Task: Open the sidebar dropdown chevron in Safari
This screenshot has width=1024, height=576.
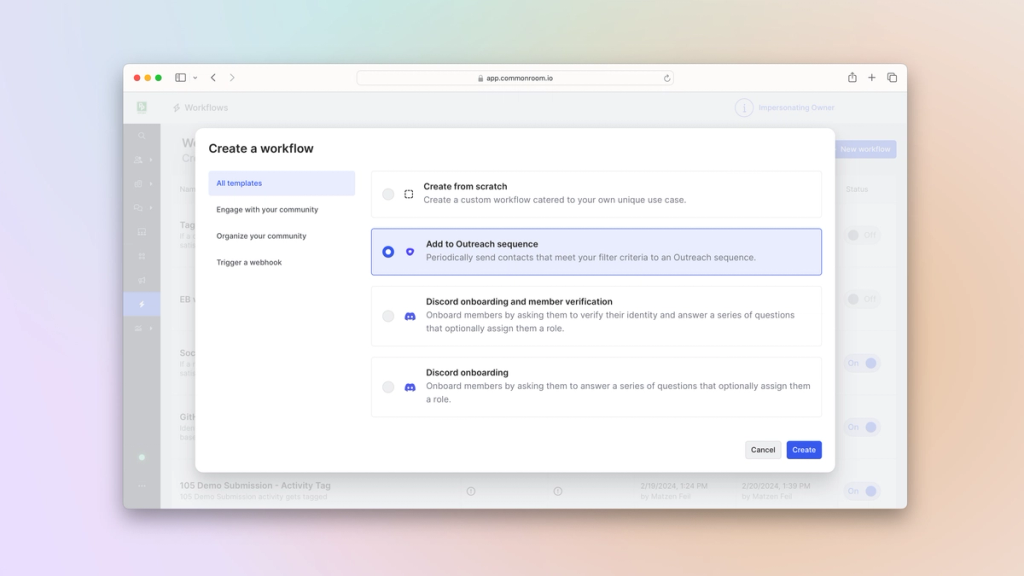Action: pyautogui.click(x=195, y=78)
